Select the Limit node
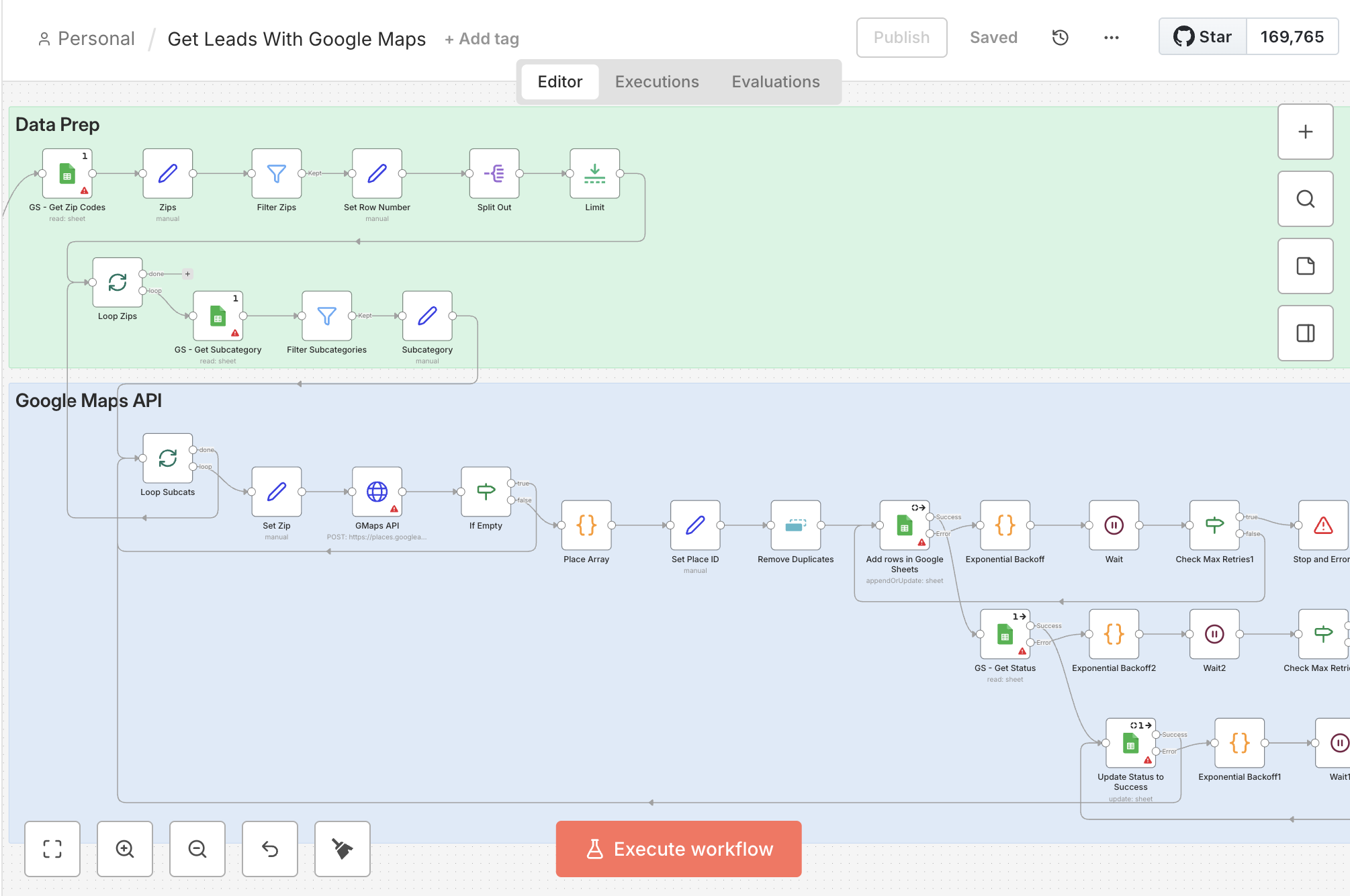Screen dimensions: 1350x896 point(594,173)
